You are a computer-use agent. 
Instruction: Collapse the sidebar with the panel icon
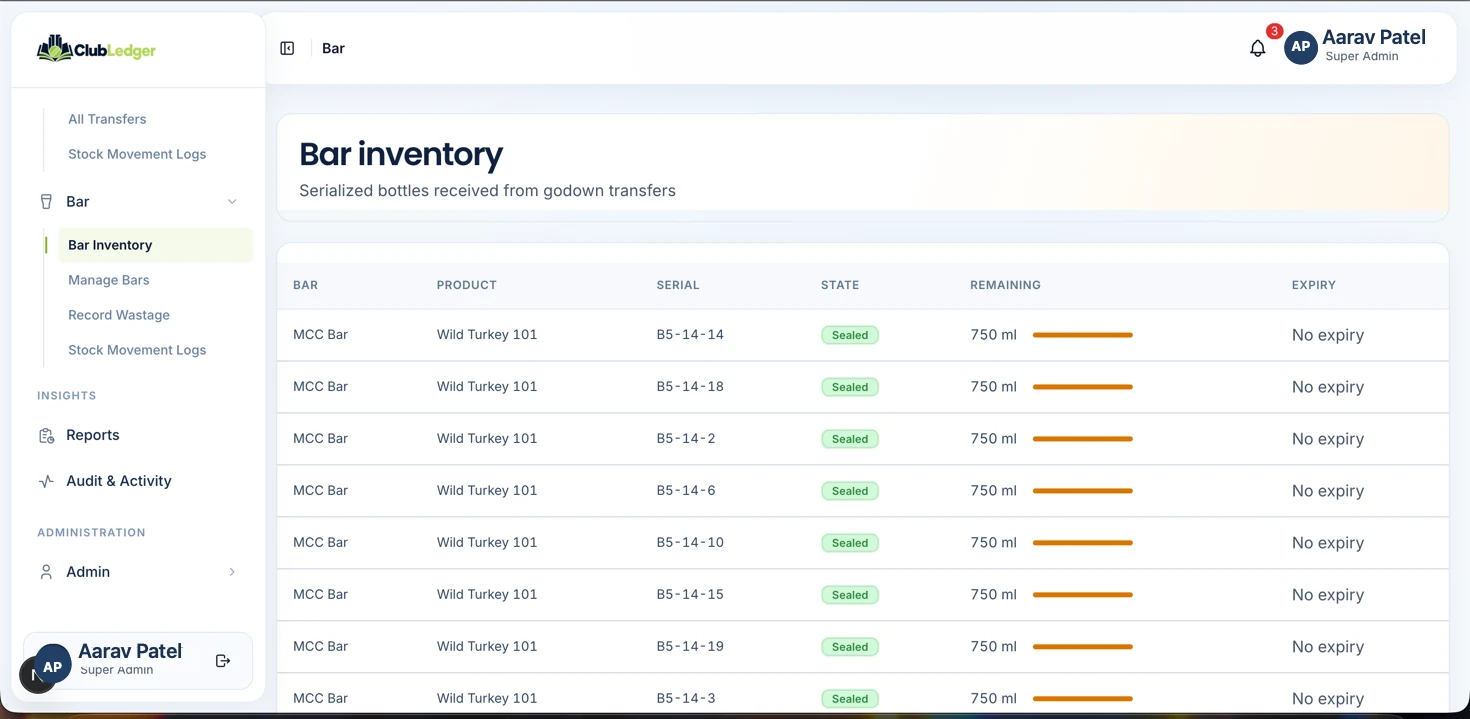(287, 48)
